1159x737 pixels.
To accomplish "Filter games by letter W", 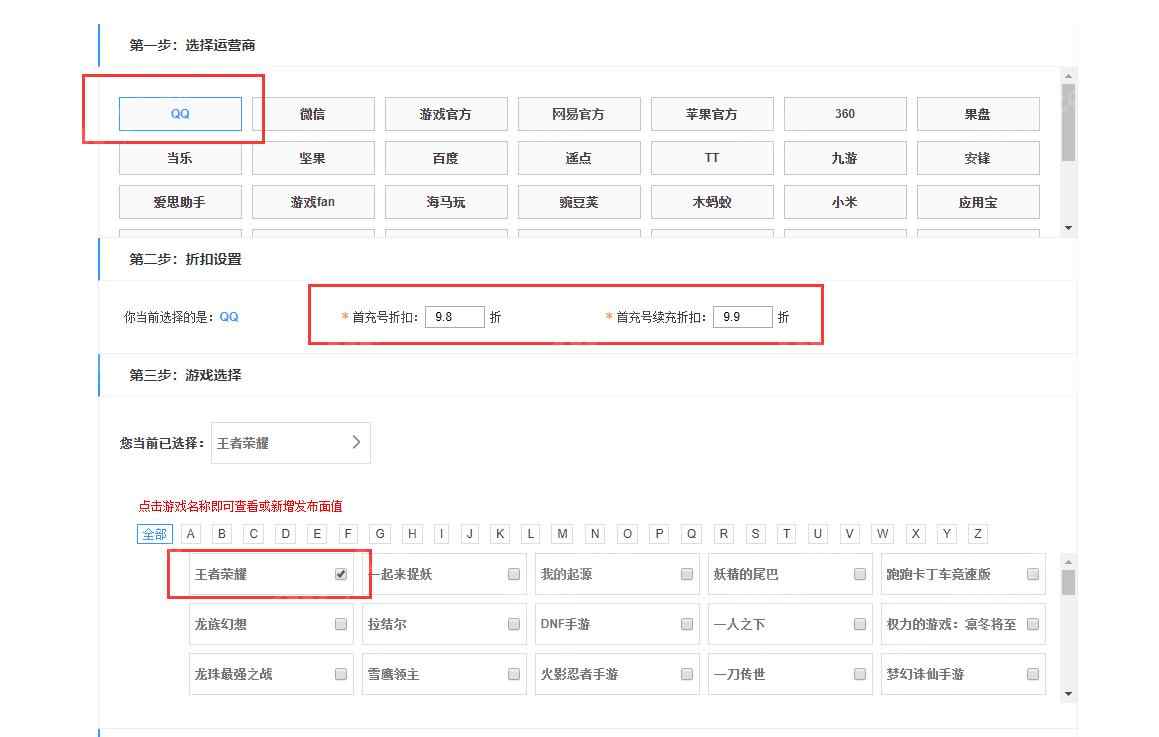I will tap(883, 534).
